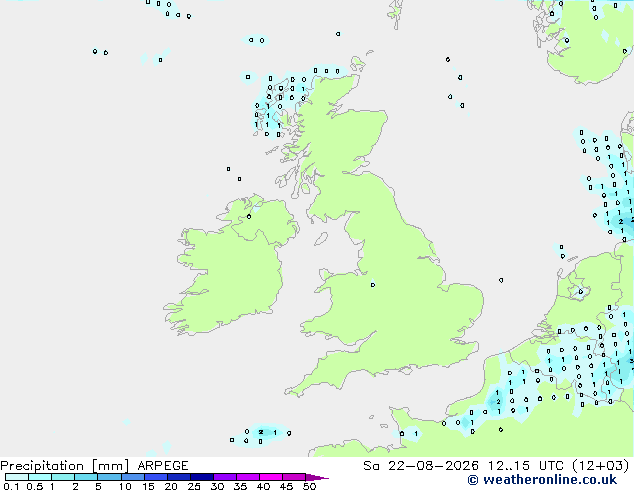The width and height of the screenshot is (634, 490).
Task: Select the legend swatch between 2 and 5 mm
Action: pyautogui.click(x=86, y=477)
